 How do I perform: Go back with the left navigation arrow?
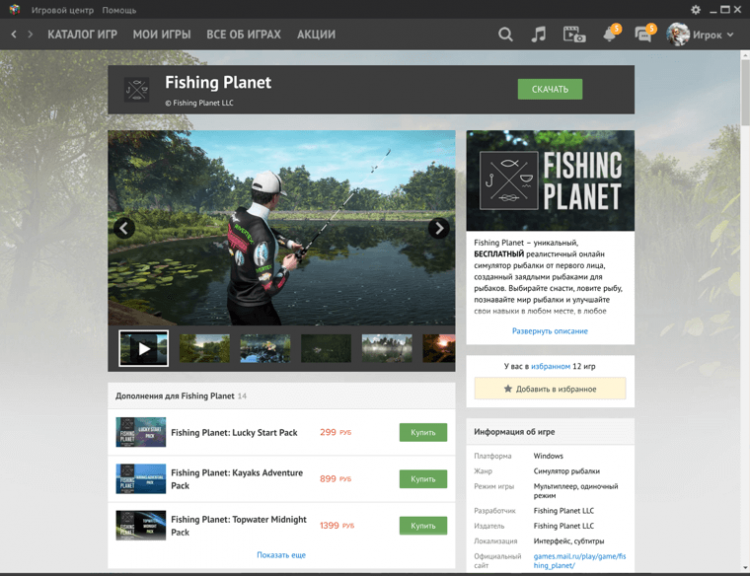click(14, 34)
